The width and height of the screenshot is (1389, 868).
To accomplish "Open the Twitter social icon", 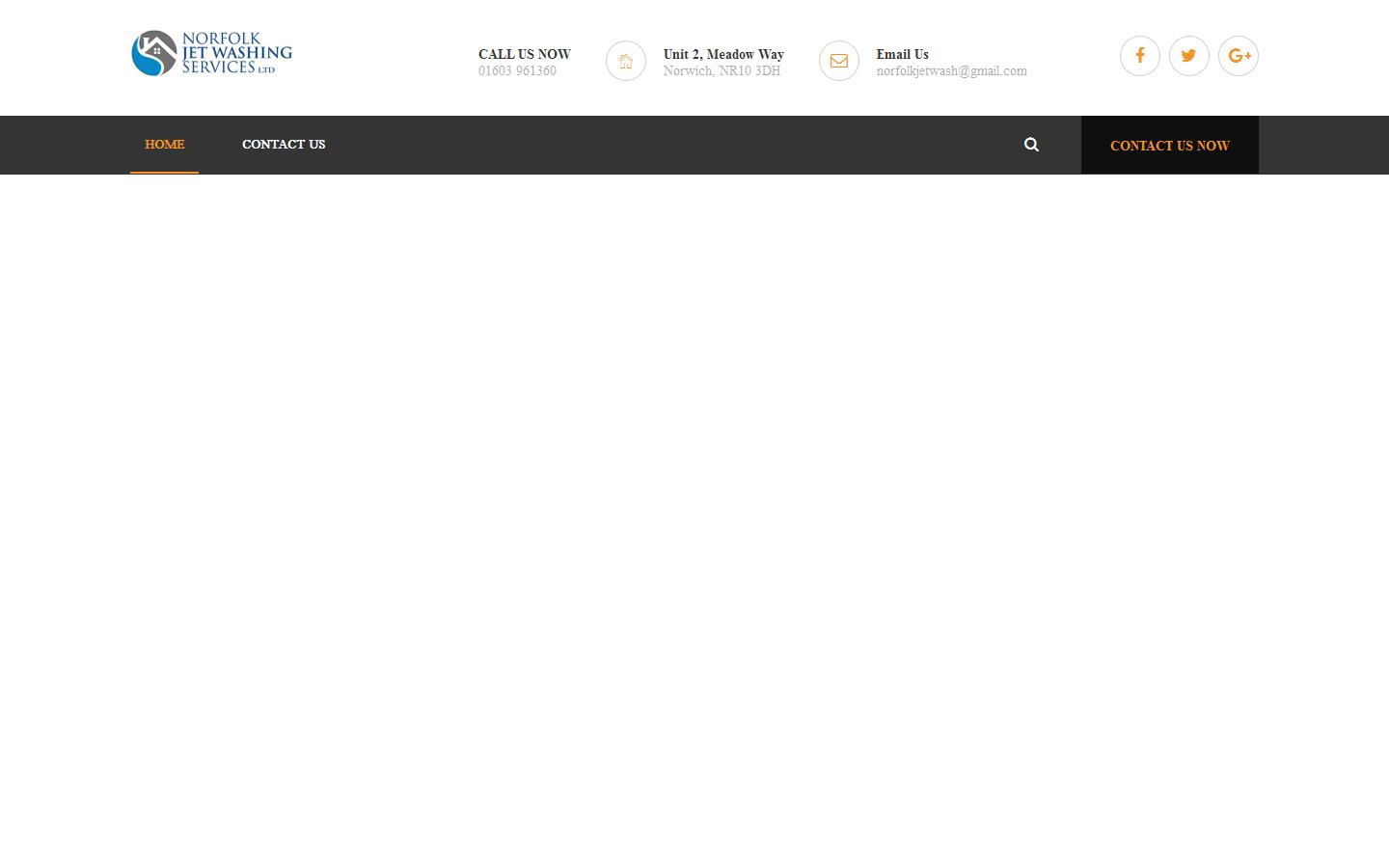I will pos(1188,55).
